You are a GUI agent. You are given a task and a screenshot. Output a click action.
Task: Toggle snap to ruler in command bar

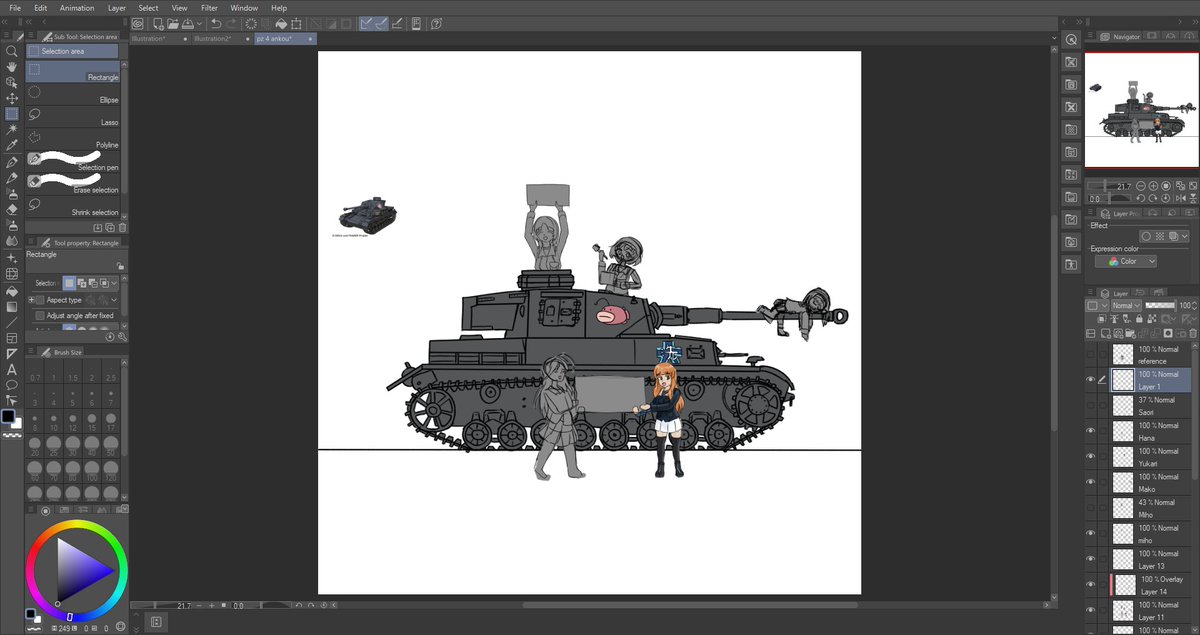(367, 23)
